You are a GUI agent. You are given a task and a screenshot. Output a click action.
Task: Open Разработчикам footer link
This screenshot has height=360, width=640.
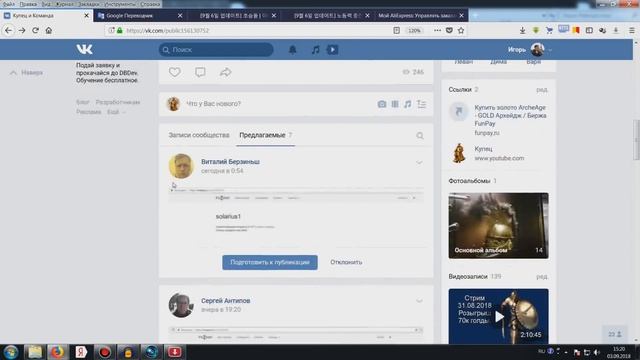tap(118, 102)
